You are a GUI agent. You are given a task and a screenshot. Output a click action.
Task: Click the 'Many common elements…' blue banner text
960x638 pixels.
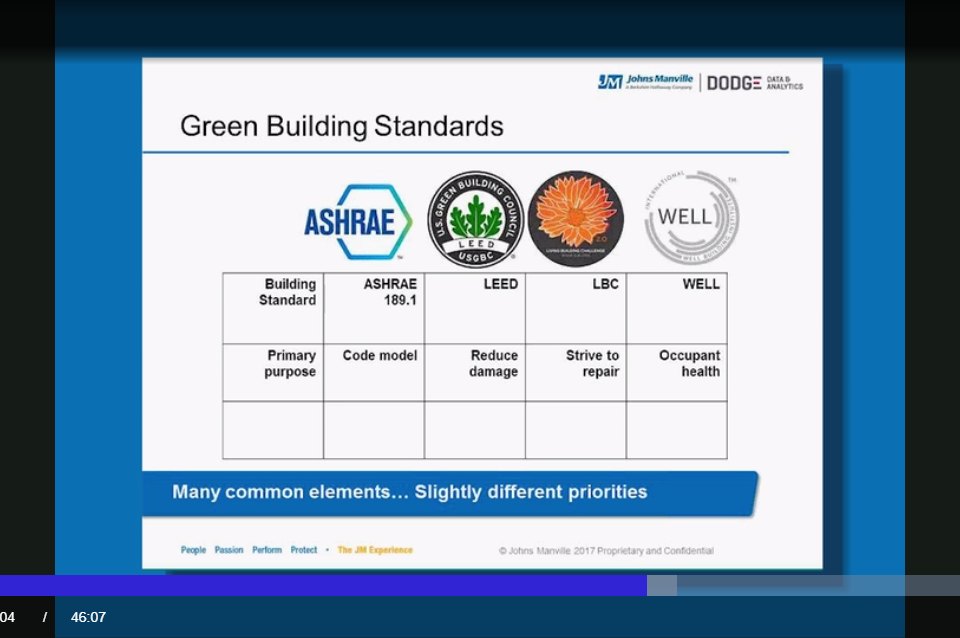(410, 492)
